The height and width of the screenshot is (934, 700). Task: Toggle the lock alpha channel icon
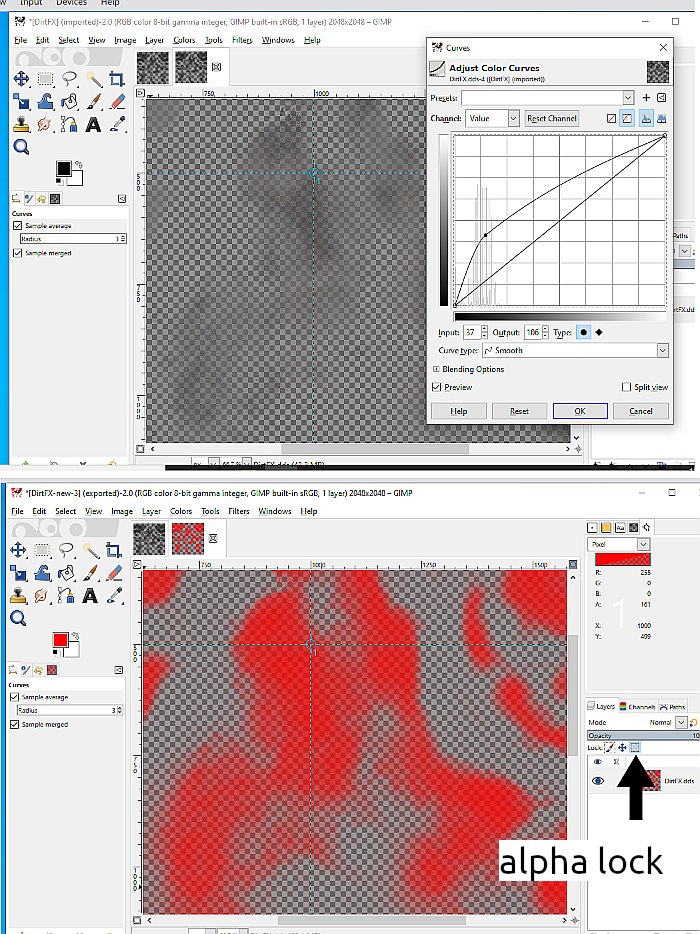(635, 747)
